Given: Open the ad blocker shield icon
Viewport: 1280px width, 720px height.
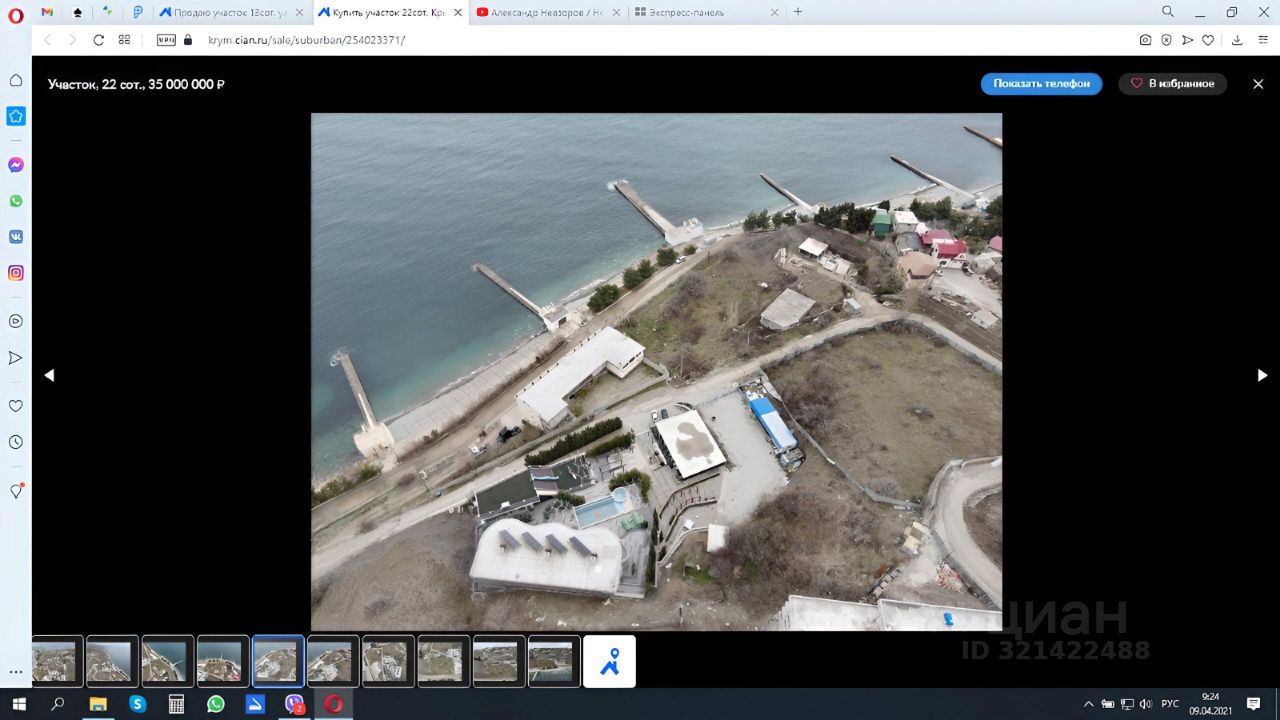Looking at the screenshot, I should (x=1166, y=40).
